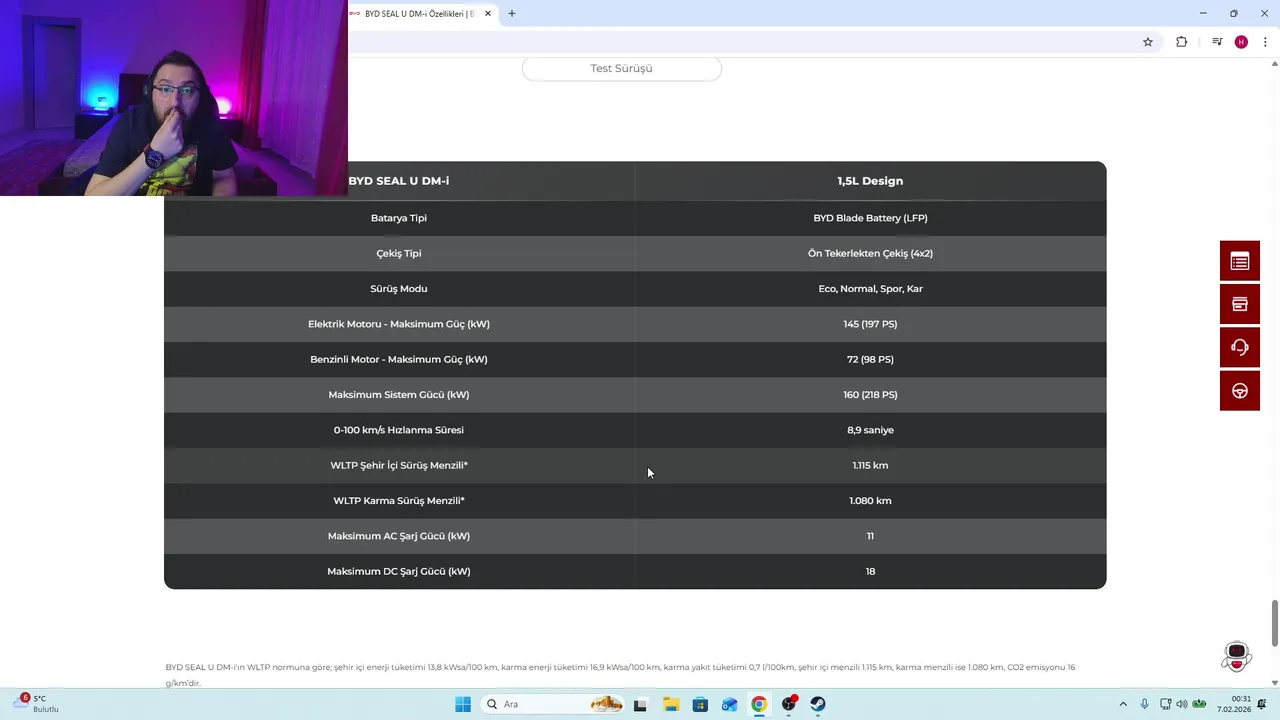Click the DC charging value 18
The image size is (1280, 720).
click(x=870, y=572)
